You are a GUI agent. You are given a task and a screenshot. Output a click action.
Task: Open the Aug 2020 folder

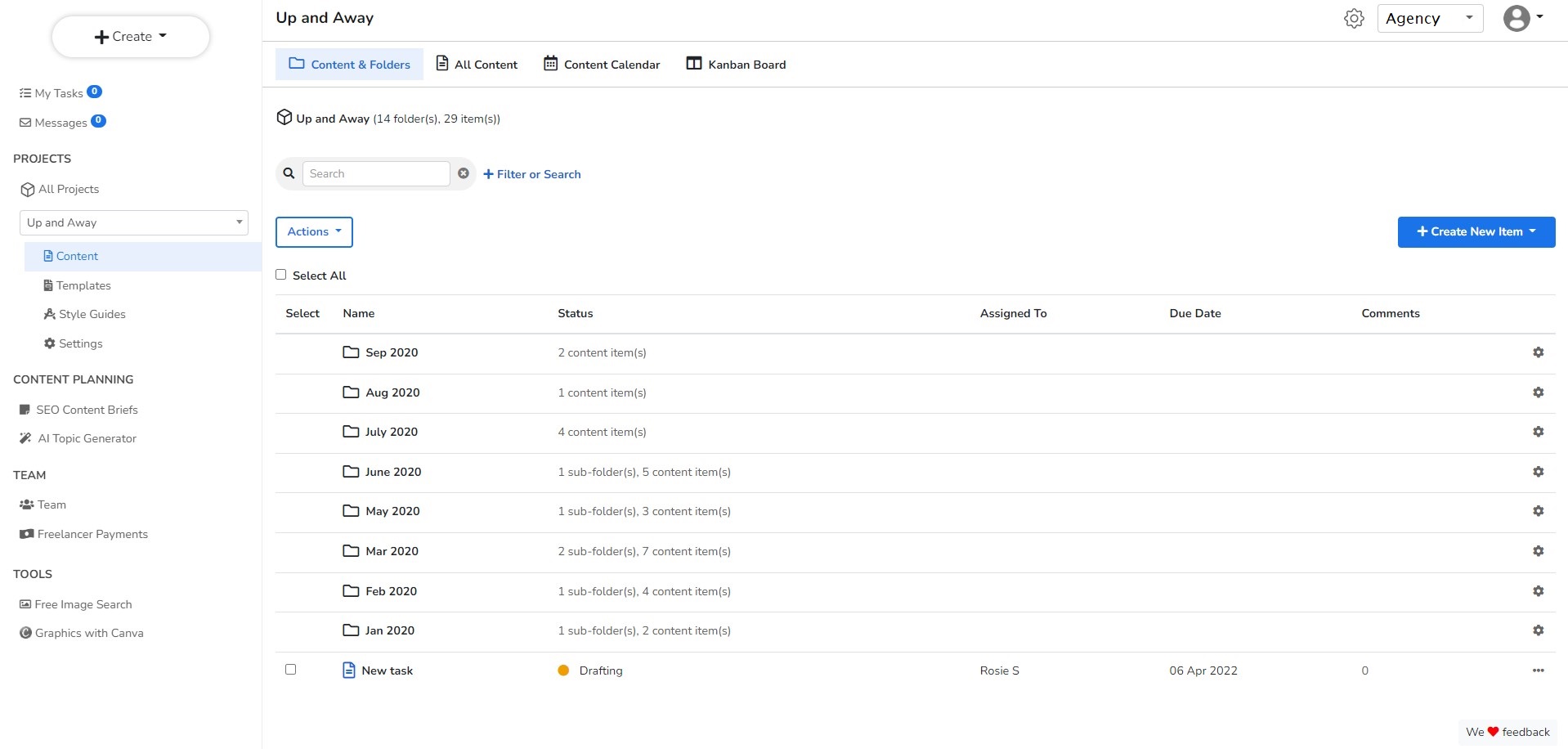(x=392, y=392)
